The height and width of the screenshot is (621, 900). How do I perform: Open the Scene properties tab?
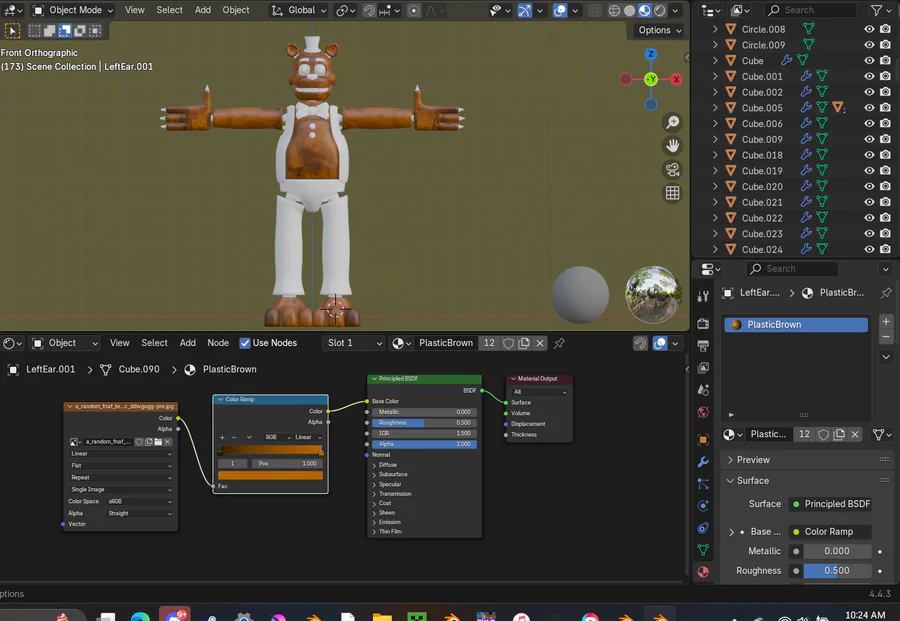pyautogui.click(x=703, y=390)
